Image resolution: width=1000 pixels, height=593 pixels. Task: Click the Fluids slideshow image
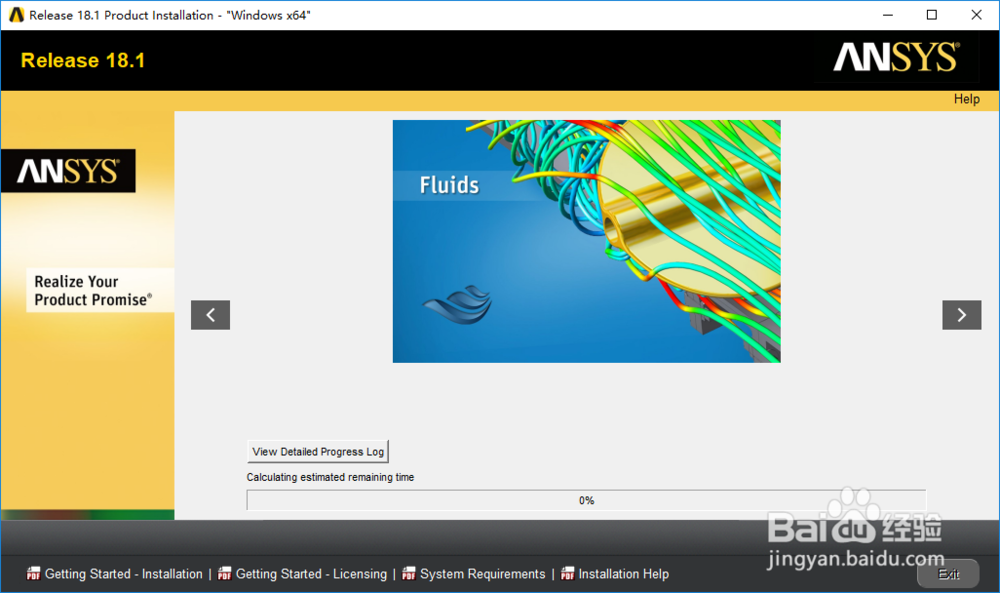[587, 242]
